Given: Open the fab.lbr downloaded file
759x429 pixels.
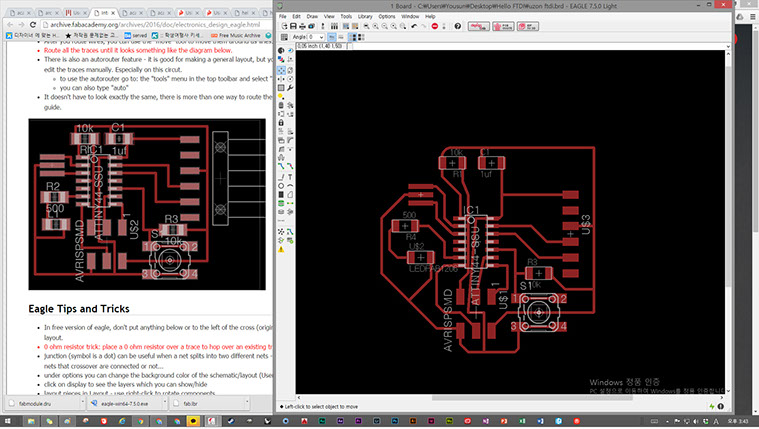Looking at the screenshot, I should [207, 403].
